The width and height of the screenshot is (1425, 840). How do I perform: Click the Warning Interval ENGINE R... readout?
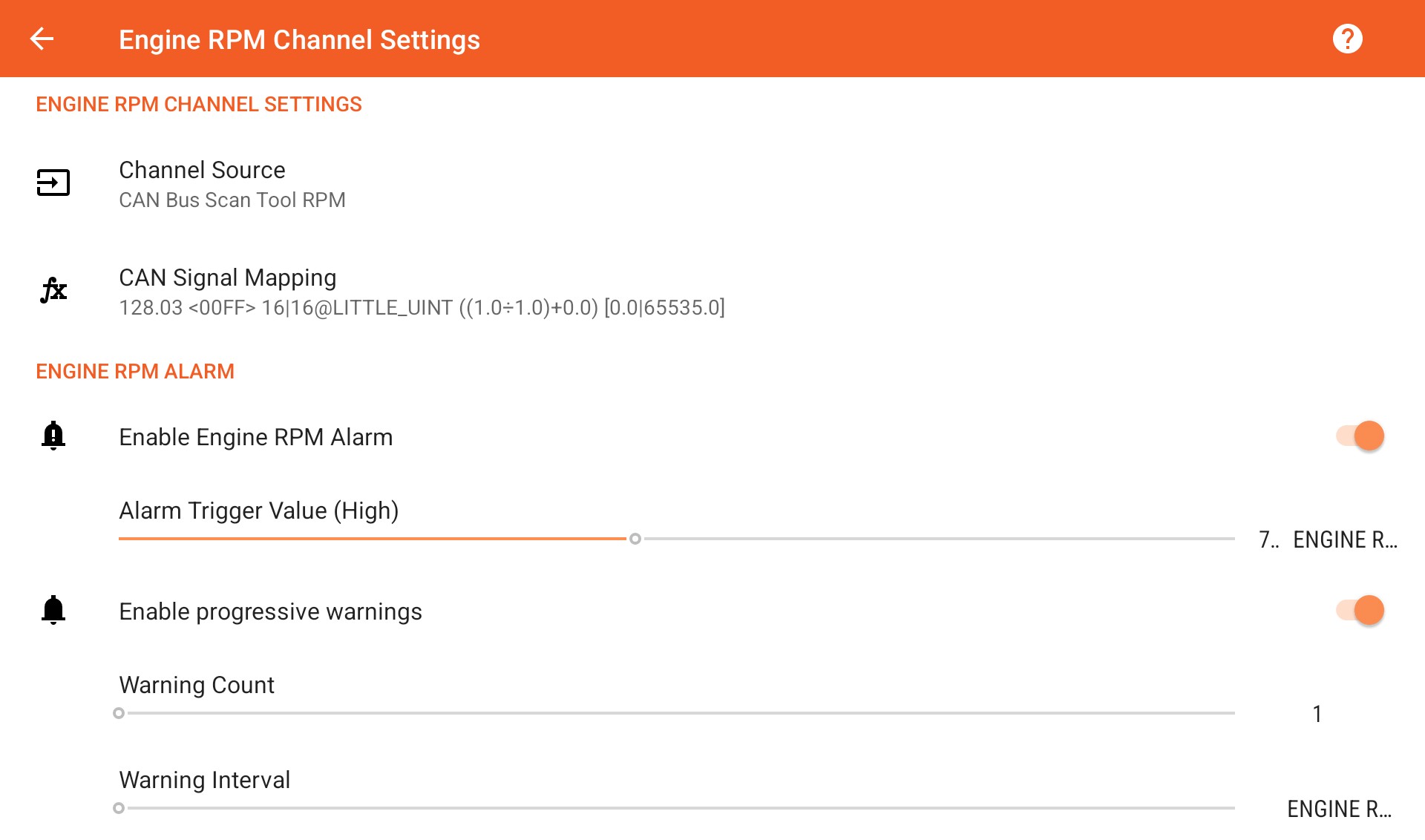1339,809
